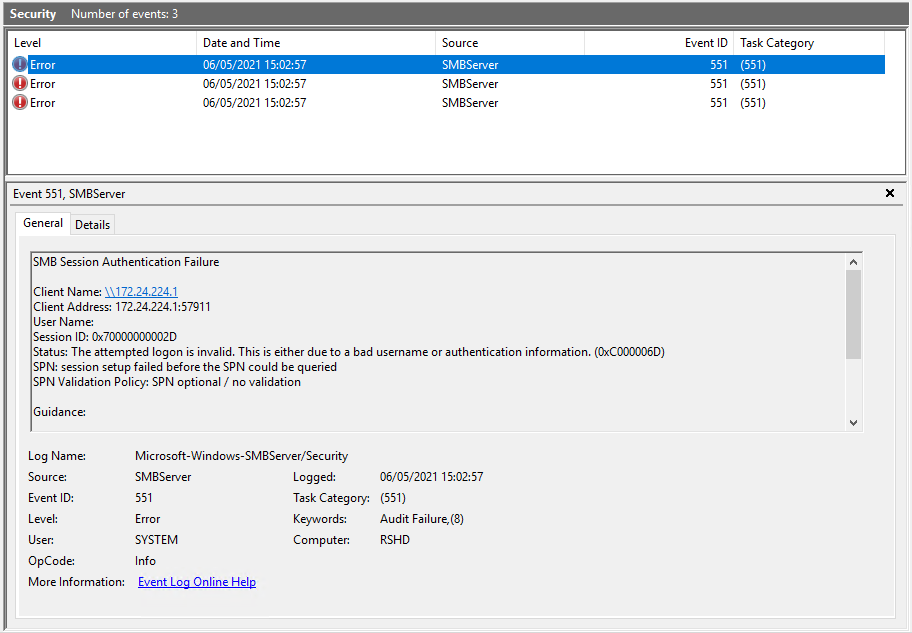Click the 'Session ID: 0x70000000002D' line
This screenshot has height=633, width=912.
click(x=105, y=337)
